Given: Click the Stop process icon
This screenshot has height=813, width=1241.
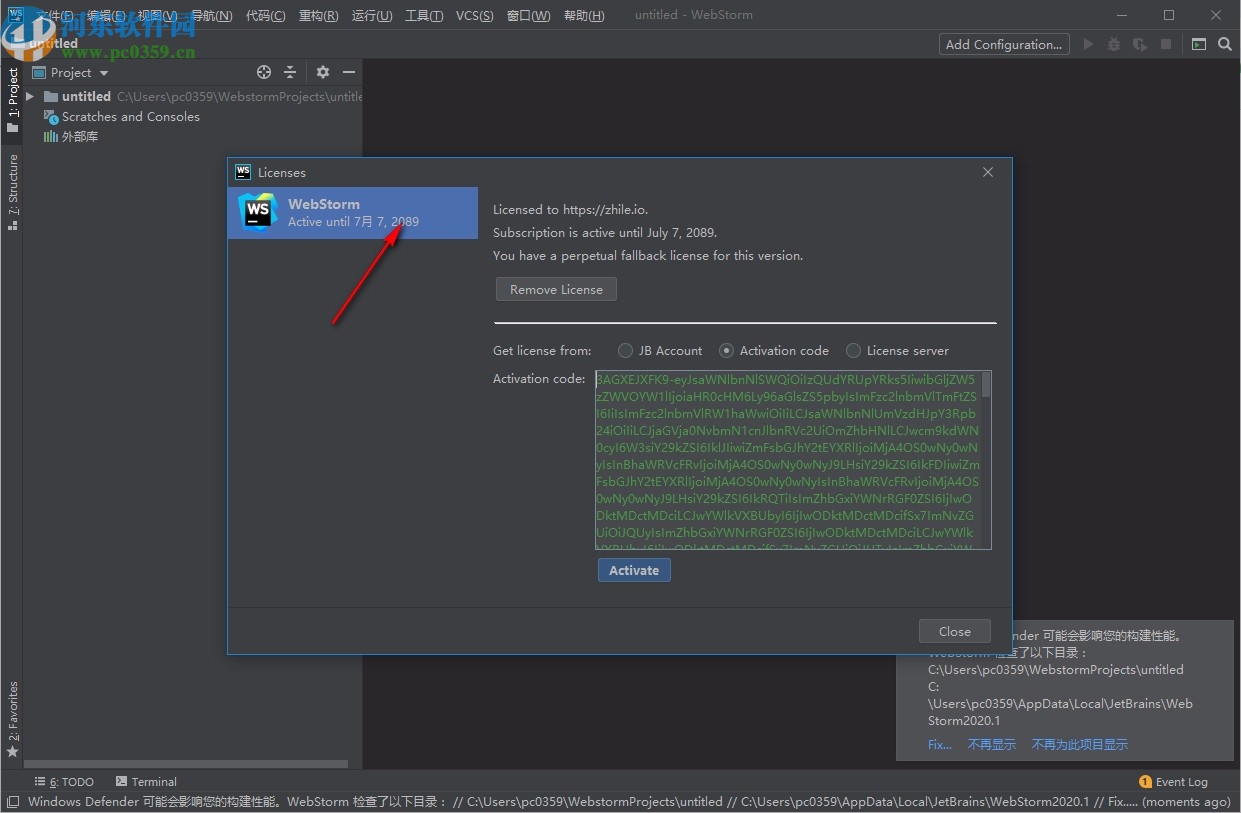Looking at the screenshot, I should click(1165, 44).
